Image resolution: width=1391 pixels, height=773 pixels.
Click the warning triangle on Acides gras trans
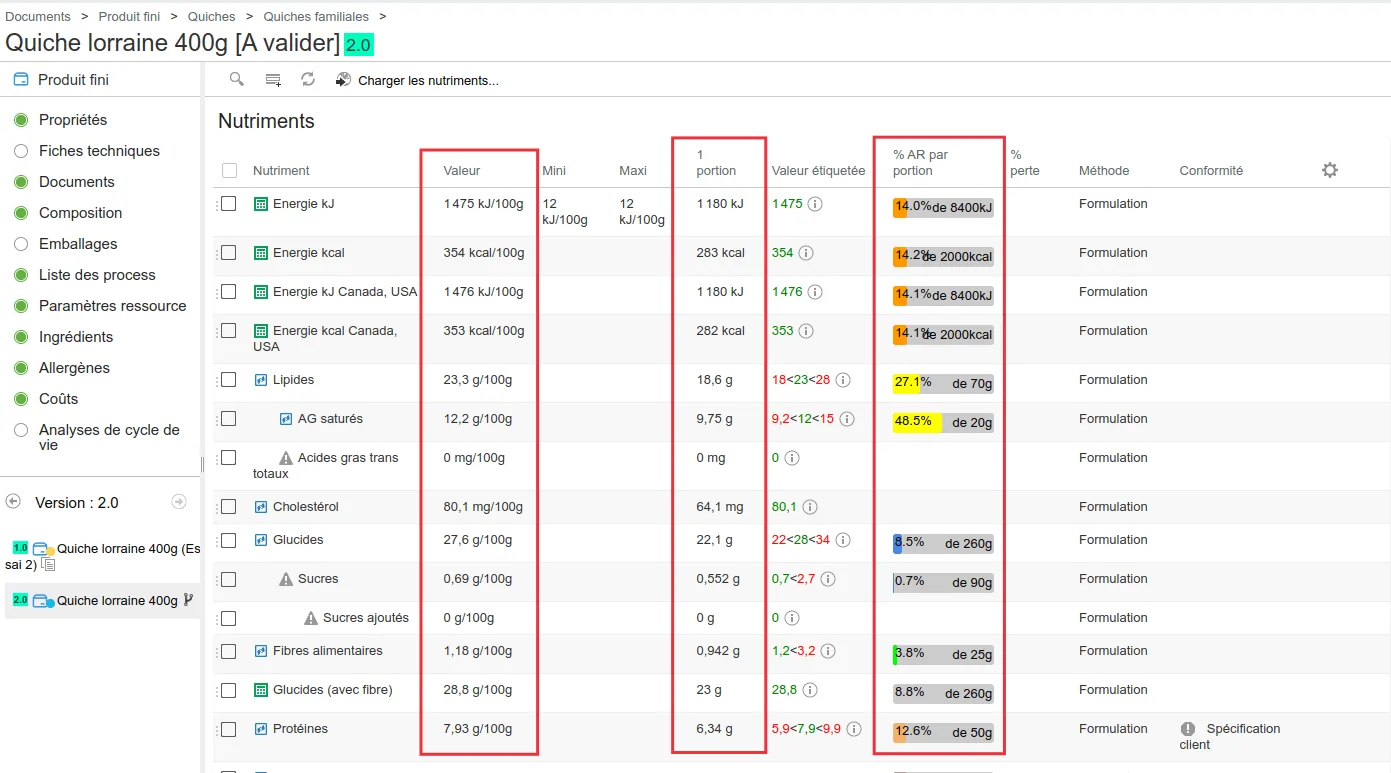286,458
